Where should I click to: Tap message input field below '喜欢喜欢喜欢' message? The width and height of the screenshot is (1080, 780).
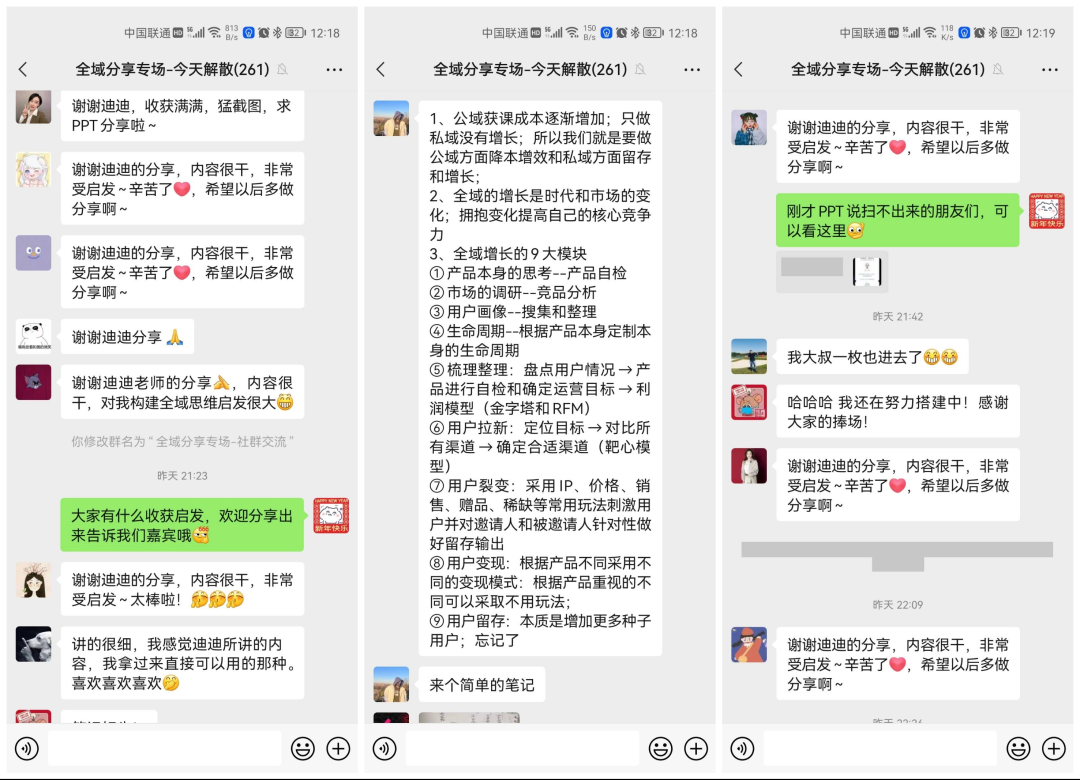click(165, 748)
